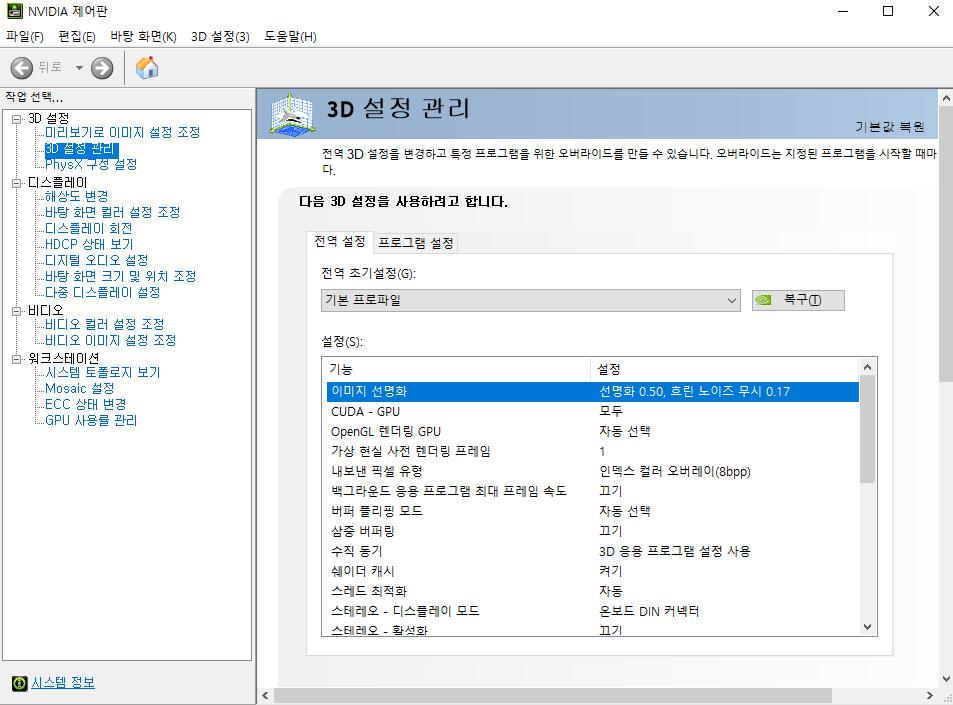Open the 파일(F) menu
This screenshot has width=953, height=705.
point(25,36)
